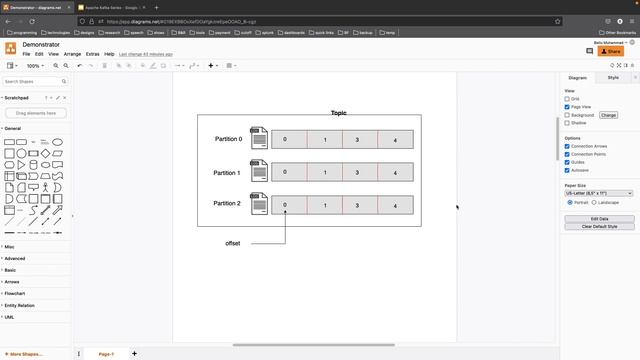Image resolution: width=640 pixels, height=360 pixels.
Task: Select the actor stick figure shape
Action: 45,187
